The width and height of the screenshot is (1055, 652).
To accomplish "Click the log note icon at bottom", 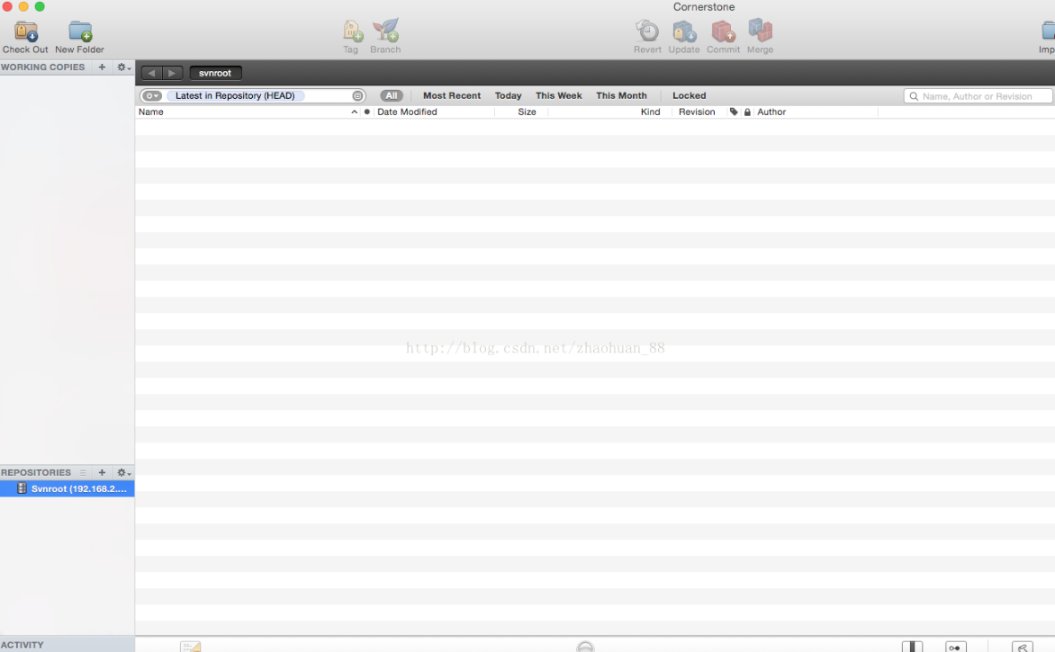I will tap(190, 646).
